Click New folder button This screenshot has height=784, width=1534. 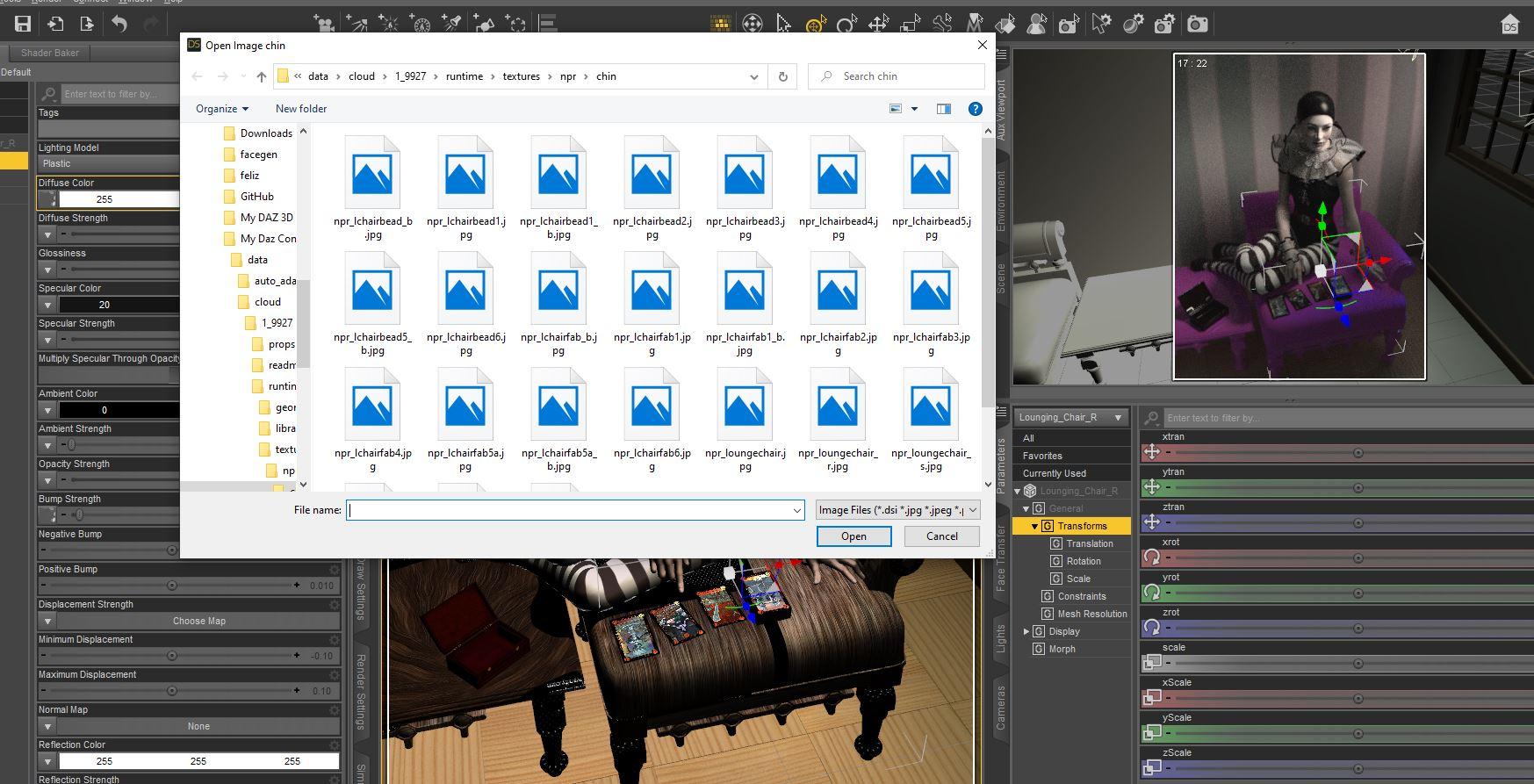[x=301, y=109]
